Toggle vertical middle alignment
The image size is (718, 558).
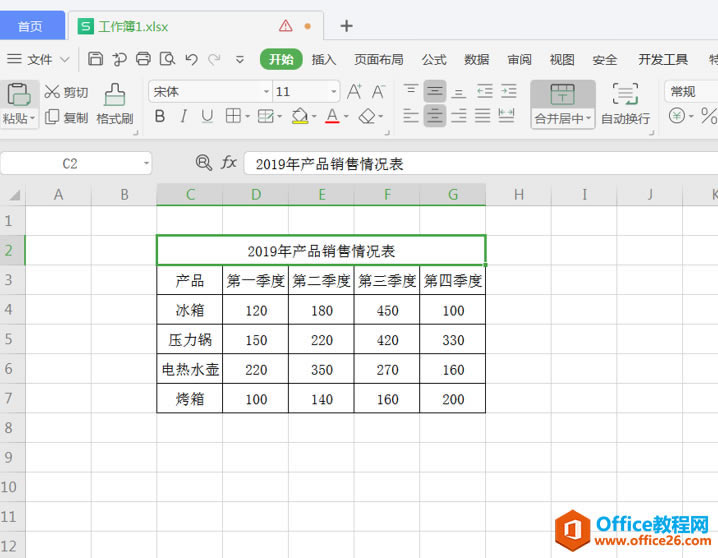pos(435,91)
